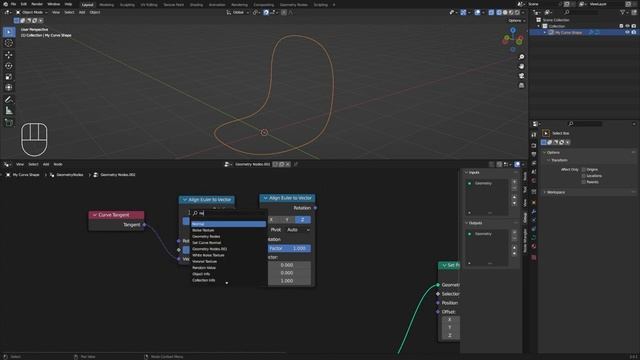Click the Blender logo menu icon

pyautogui.click(x=5, y=4)
